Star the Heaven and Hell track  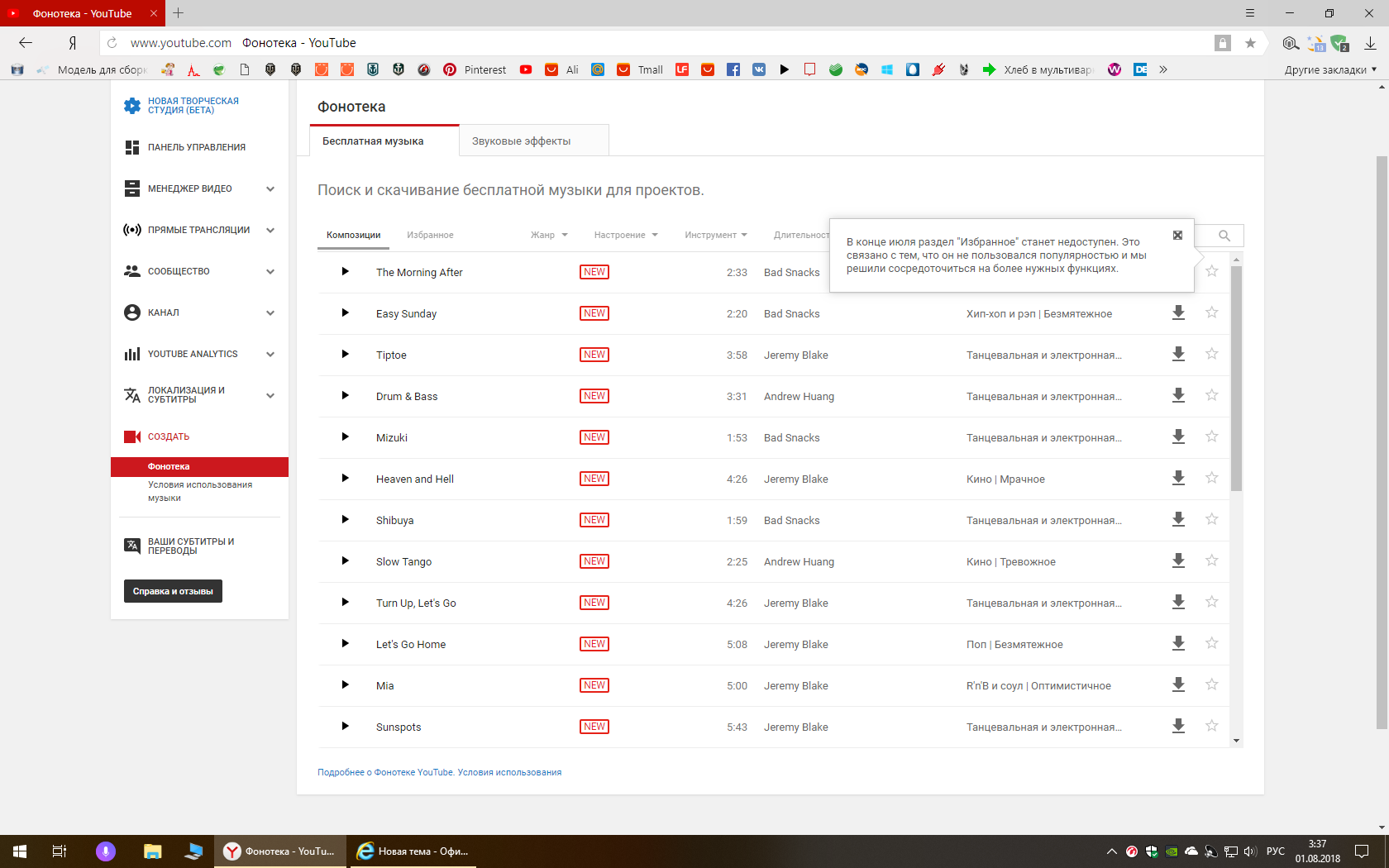coord(1211,478)
